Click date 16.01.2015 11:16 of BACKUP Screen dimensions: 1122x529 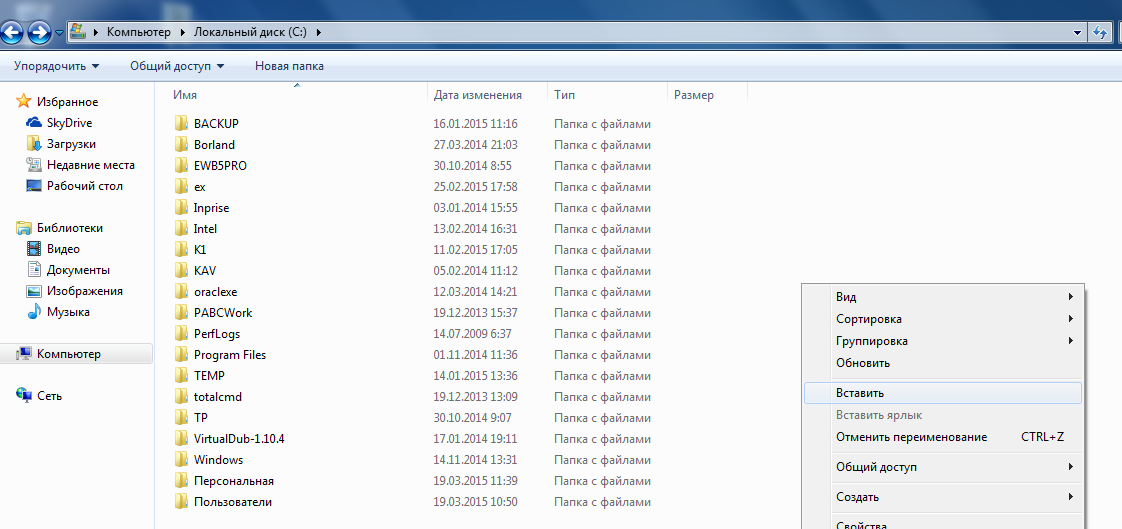[x=475, y=124]
